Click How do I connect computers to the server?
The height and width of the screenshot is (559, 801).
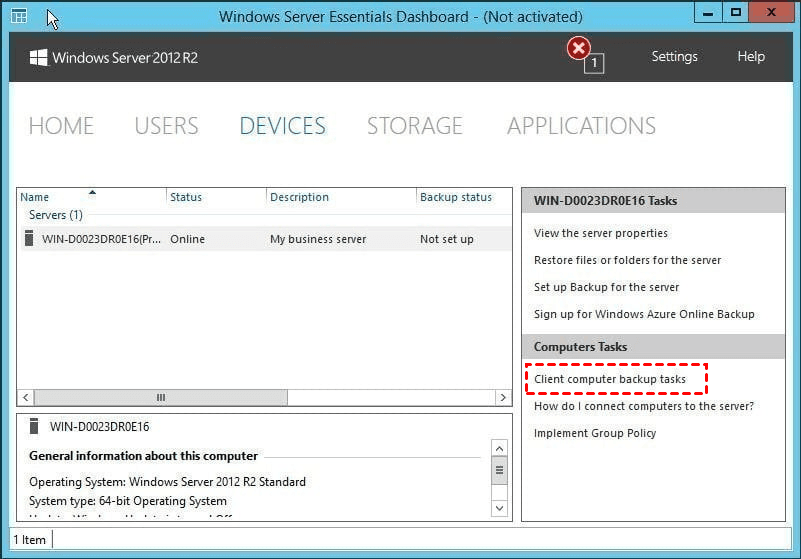click(x=644, y=406)
